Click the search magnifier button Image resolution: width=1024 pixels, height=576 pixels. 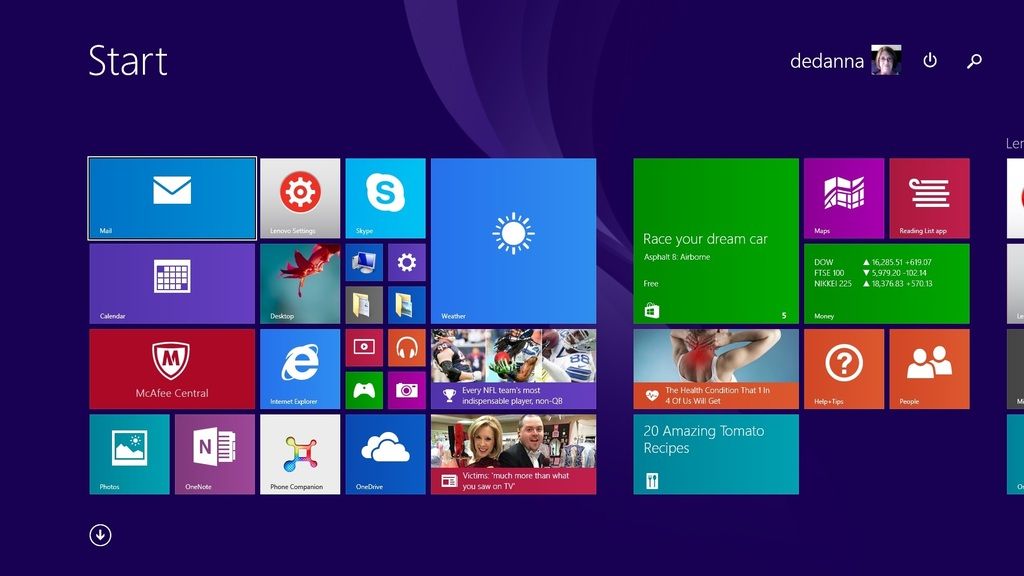974,61
